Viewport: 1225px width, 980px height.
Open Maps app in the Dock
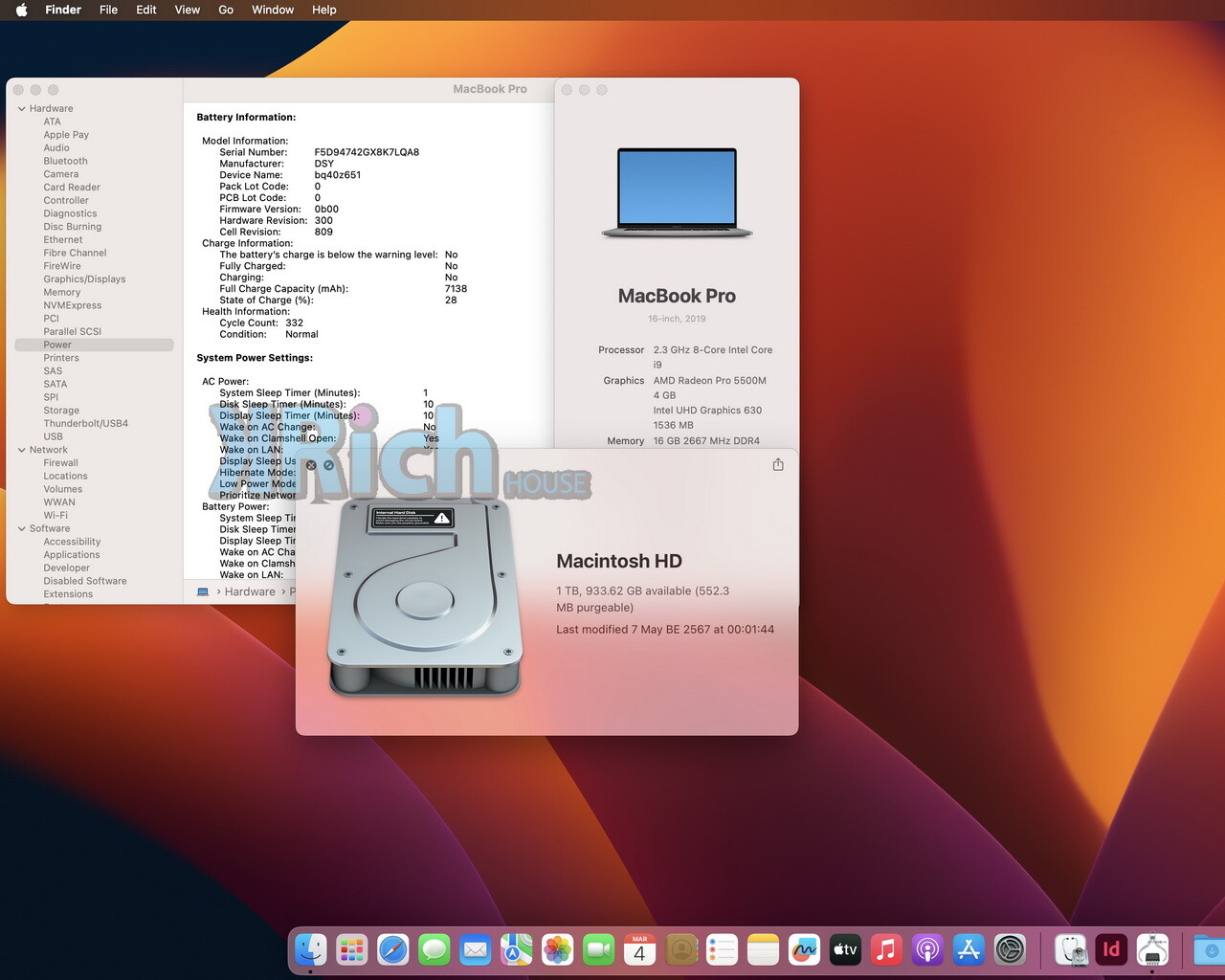(x=516, y=949)
